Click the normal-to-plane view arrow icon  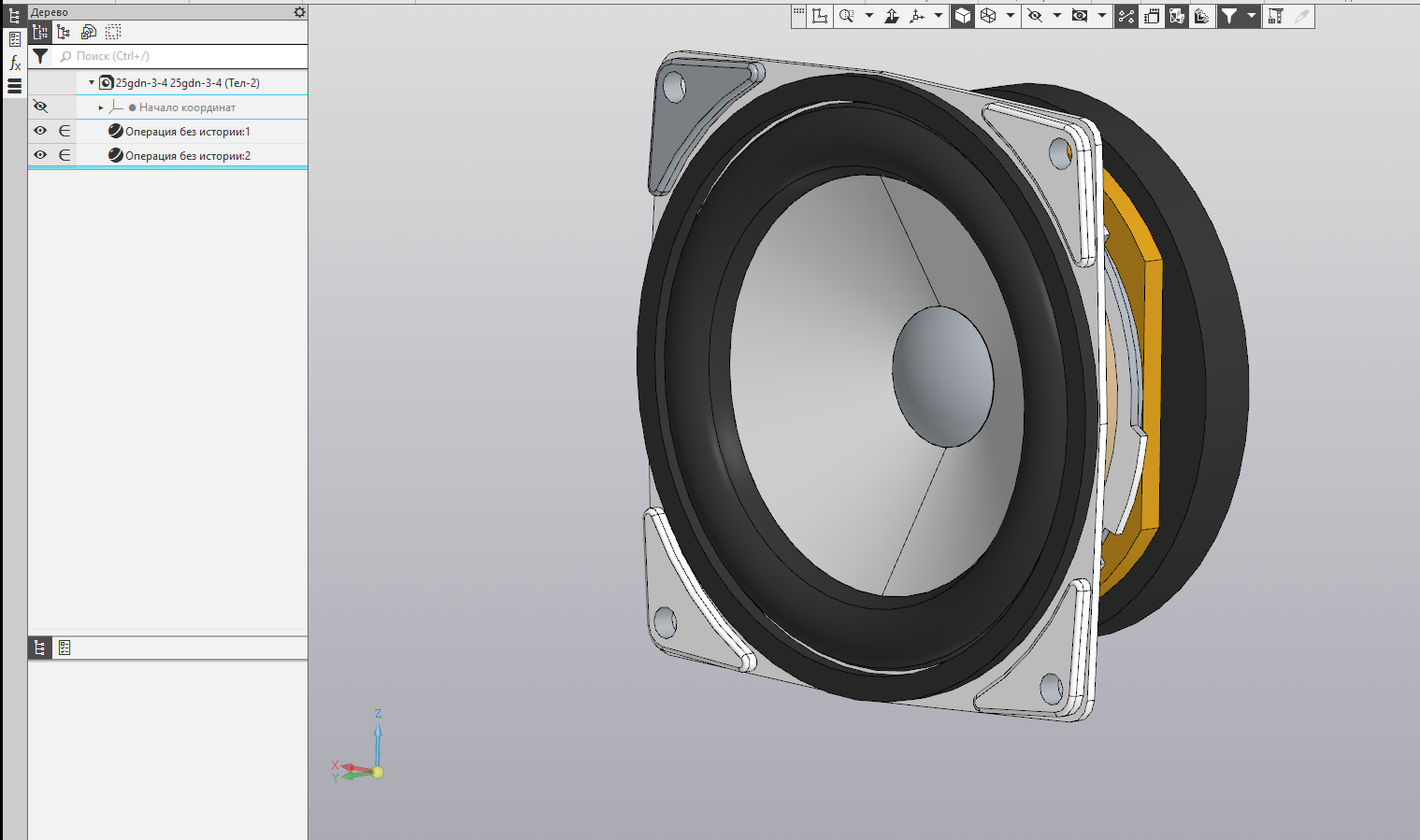pyautogui.click(x=892, y=16)
